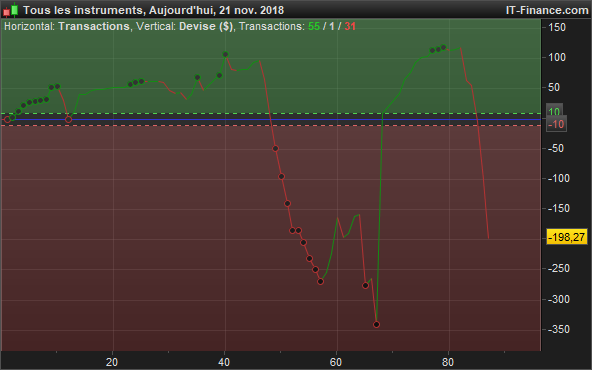592x370 pixels.
Task: Select the Vertical 'Devise ($)' axis setting
Action: (x=206, y=26)
